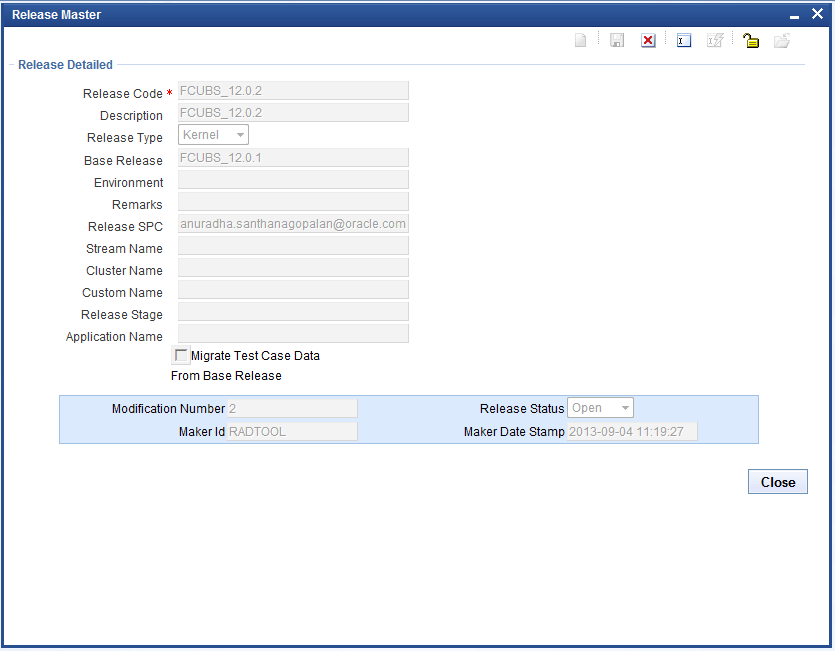Click the yellow Unlock padlock icon
835x651 pixels.
point(751,40)
